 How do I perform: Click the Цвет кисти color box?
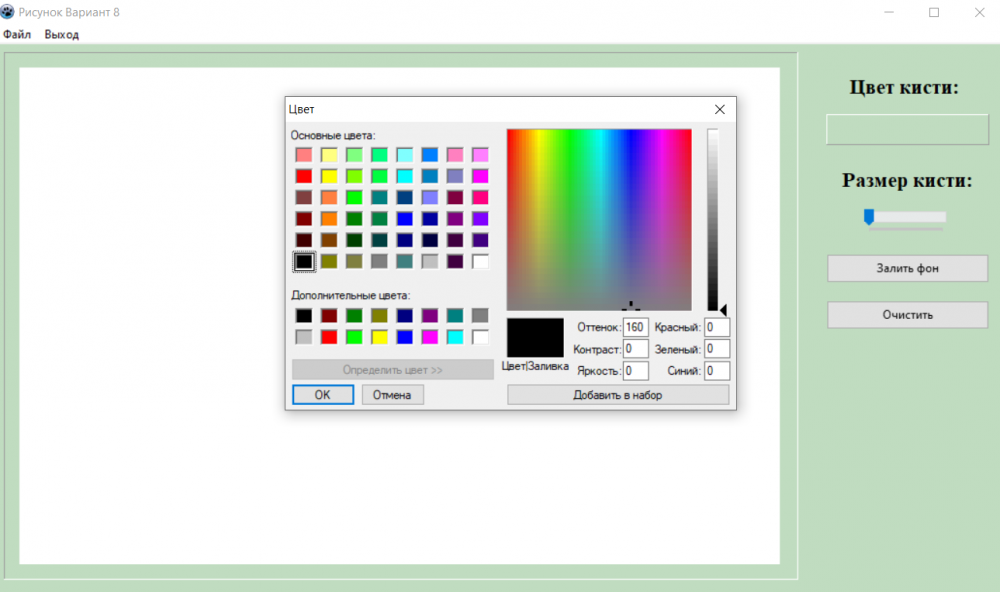(908, 130)
